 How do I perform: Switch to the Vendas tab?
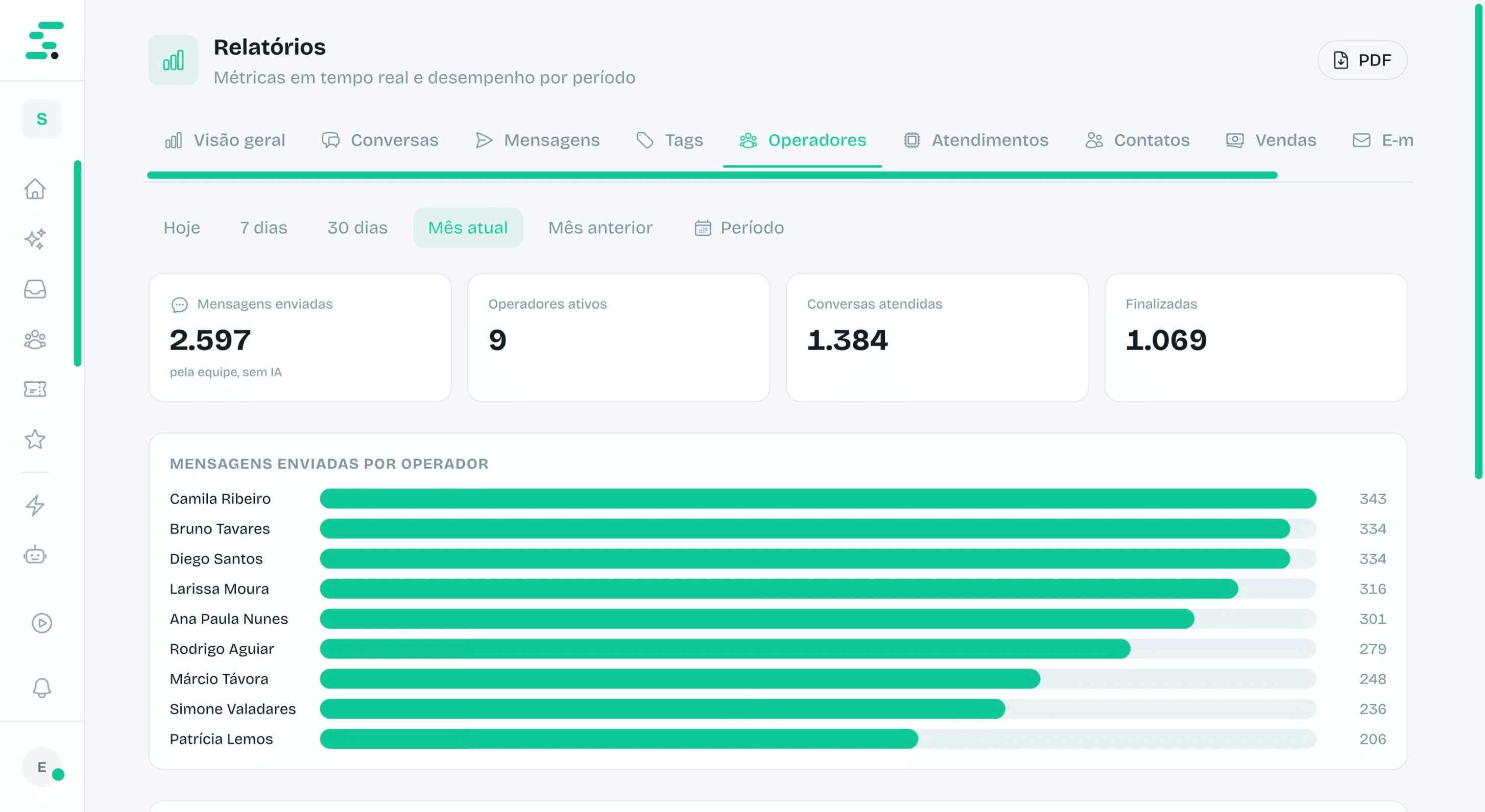point(1271,140)
